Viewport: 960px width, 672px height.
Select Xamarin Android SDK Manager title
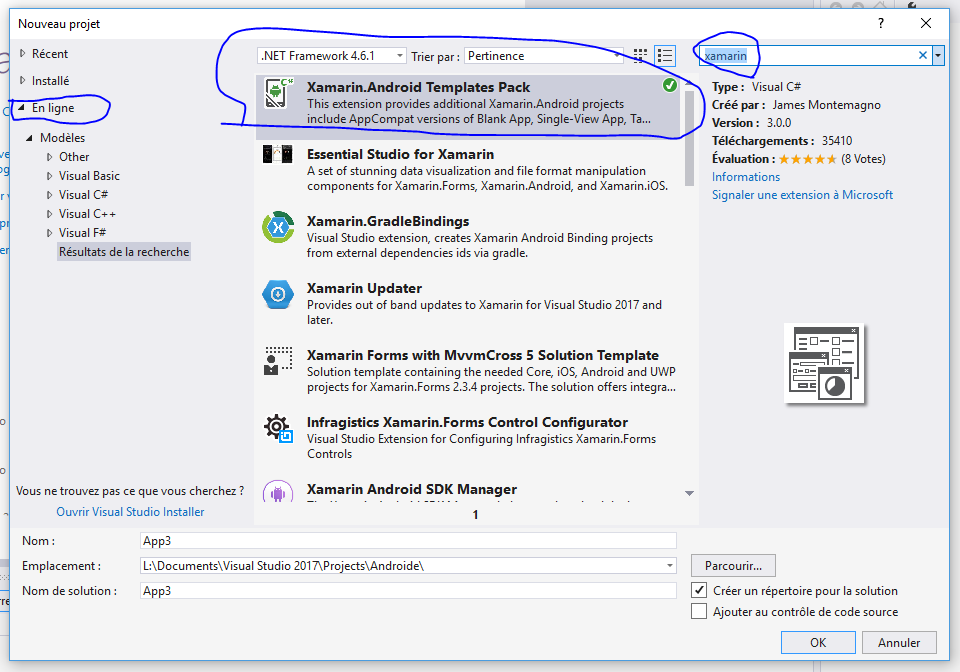411,489
